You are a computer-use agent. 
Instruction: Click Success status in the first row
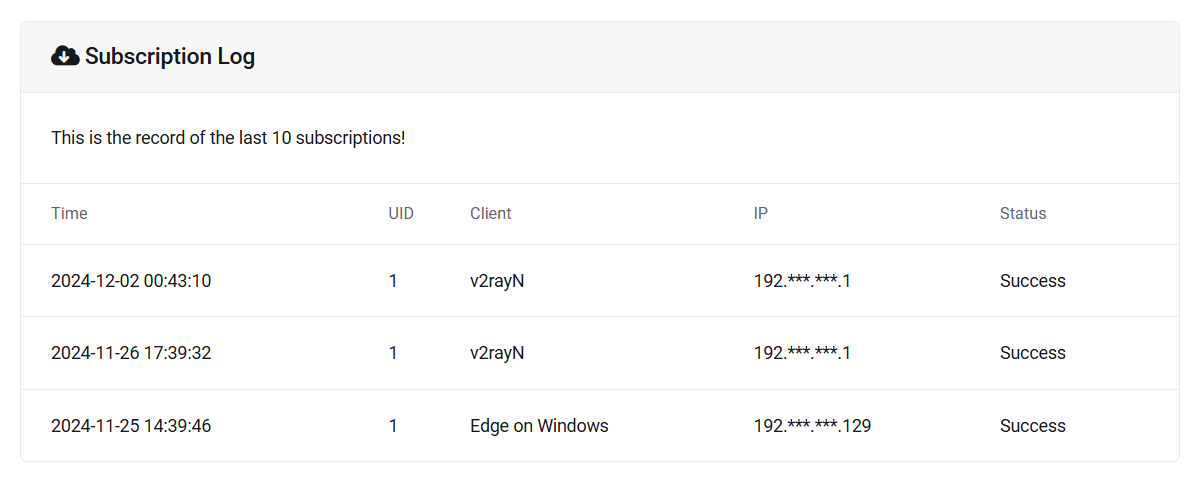point(1032,281)
